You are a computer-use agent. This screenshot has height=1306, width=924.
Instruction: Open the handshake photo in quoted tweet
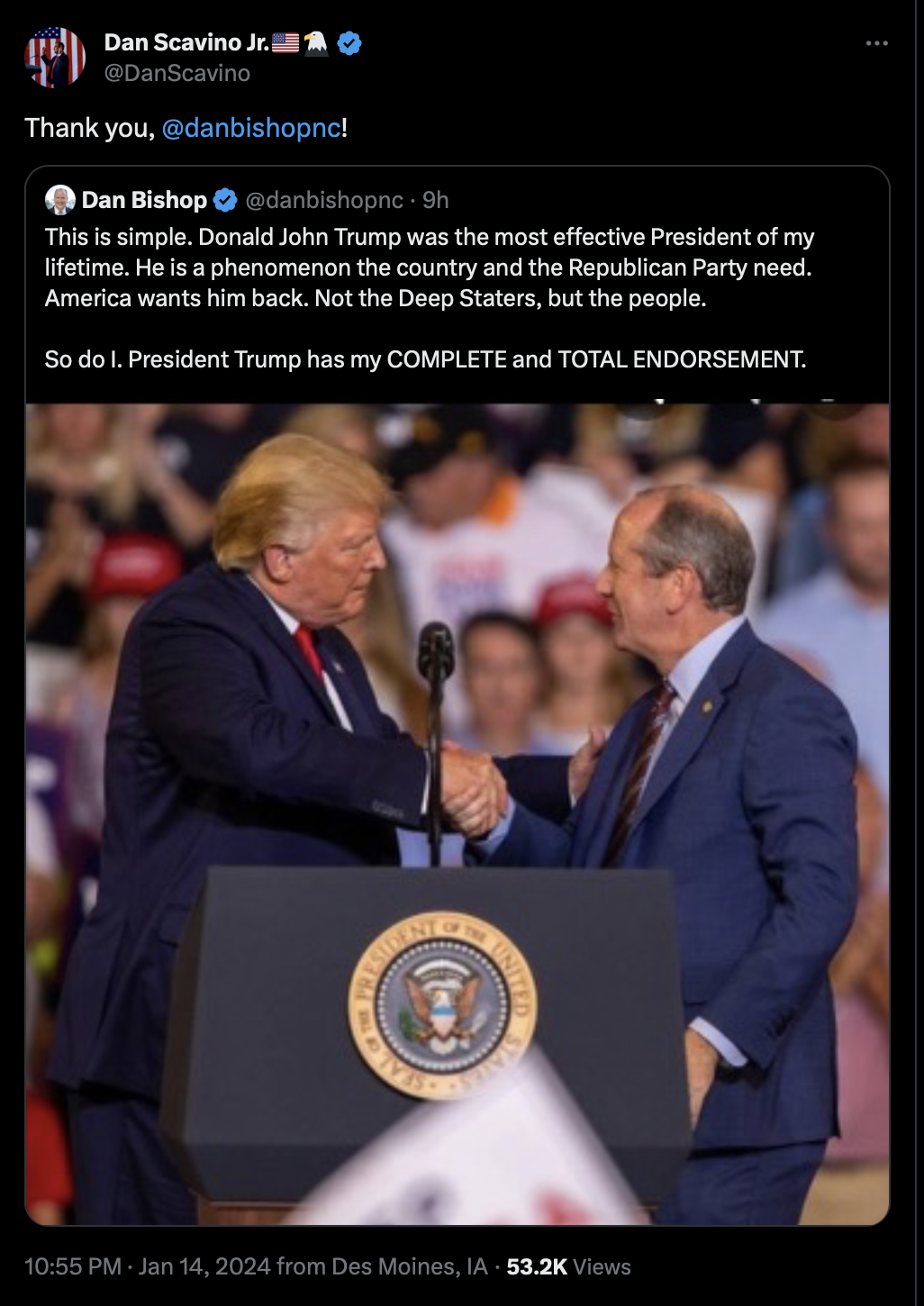pos(457,814)
